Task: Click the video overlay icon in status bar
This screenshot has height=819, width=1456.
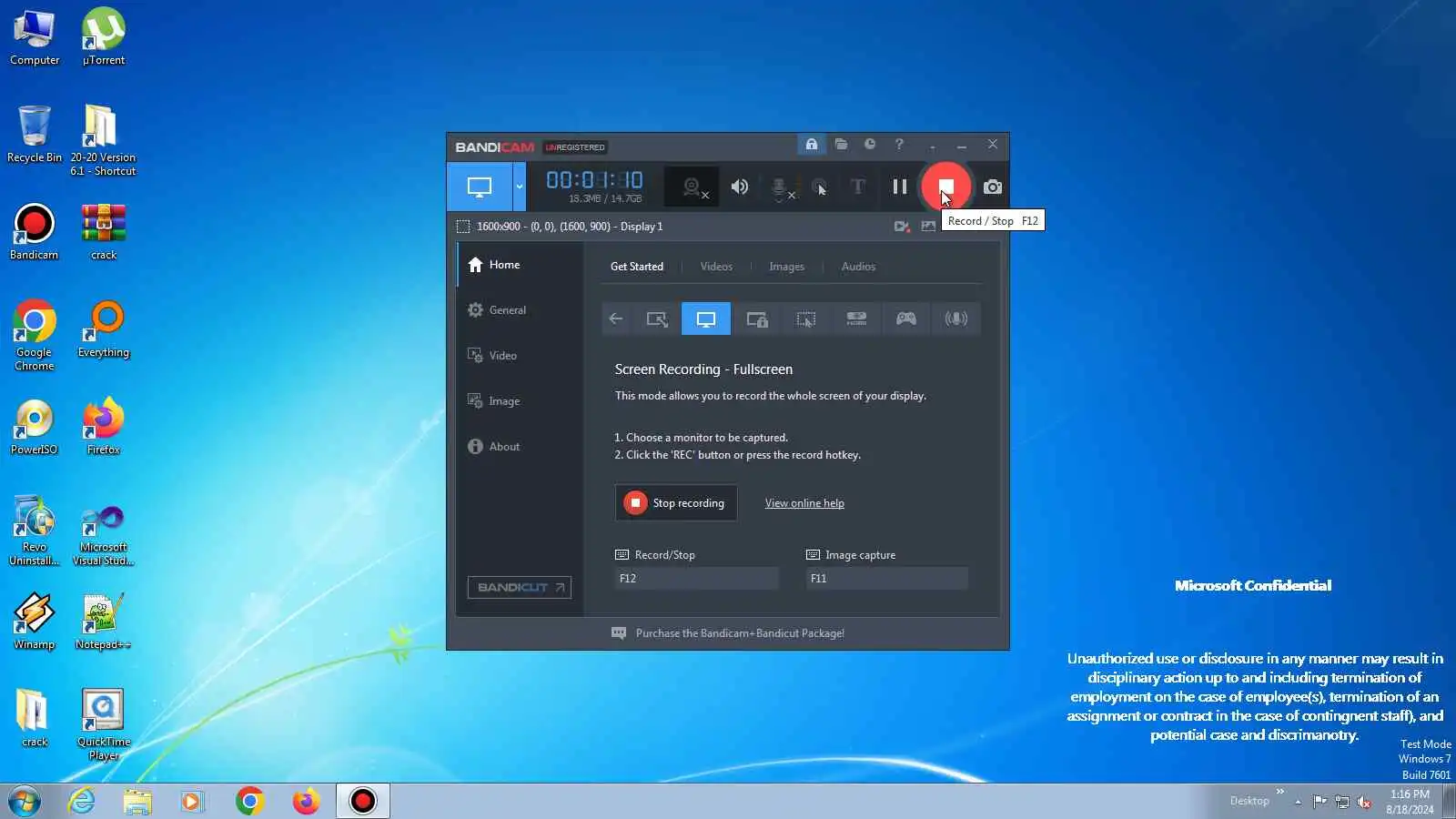Action: (x=902, y=227)
